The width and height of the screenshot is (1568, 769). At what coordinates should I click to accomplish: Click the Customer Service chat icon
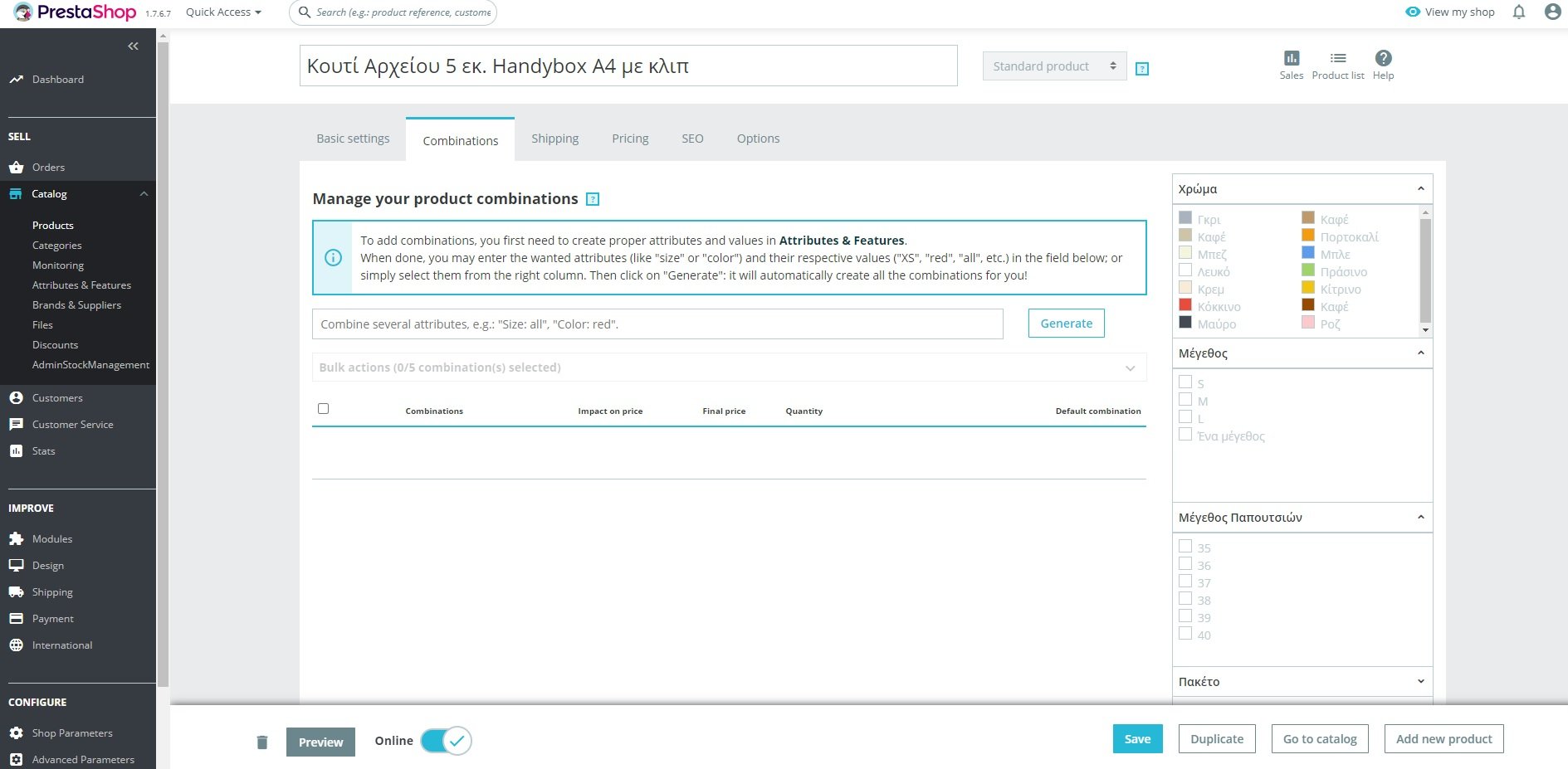point(16,425)
